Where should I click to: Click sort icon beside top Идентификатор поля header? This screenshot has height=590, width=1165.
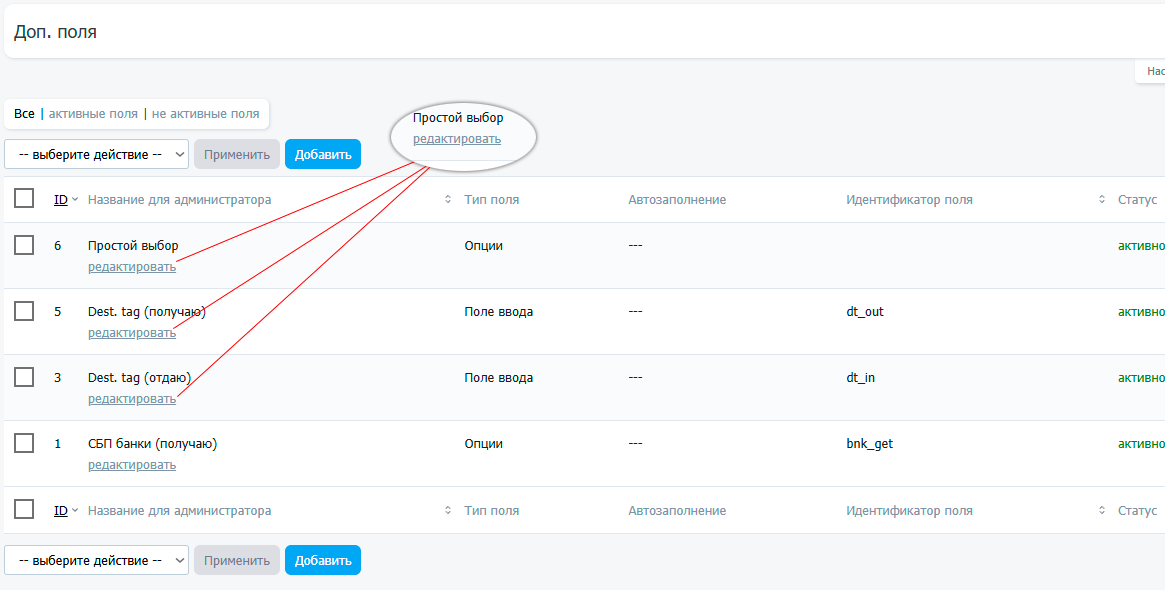pyautogui.click(x=1102, y=200)
